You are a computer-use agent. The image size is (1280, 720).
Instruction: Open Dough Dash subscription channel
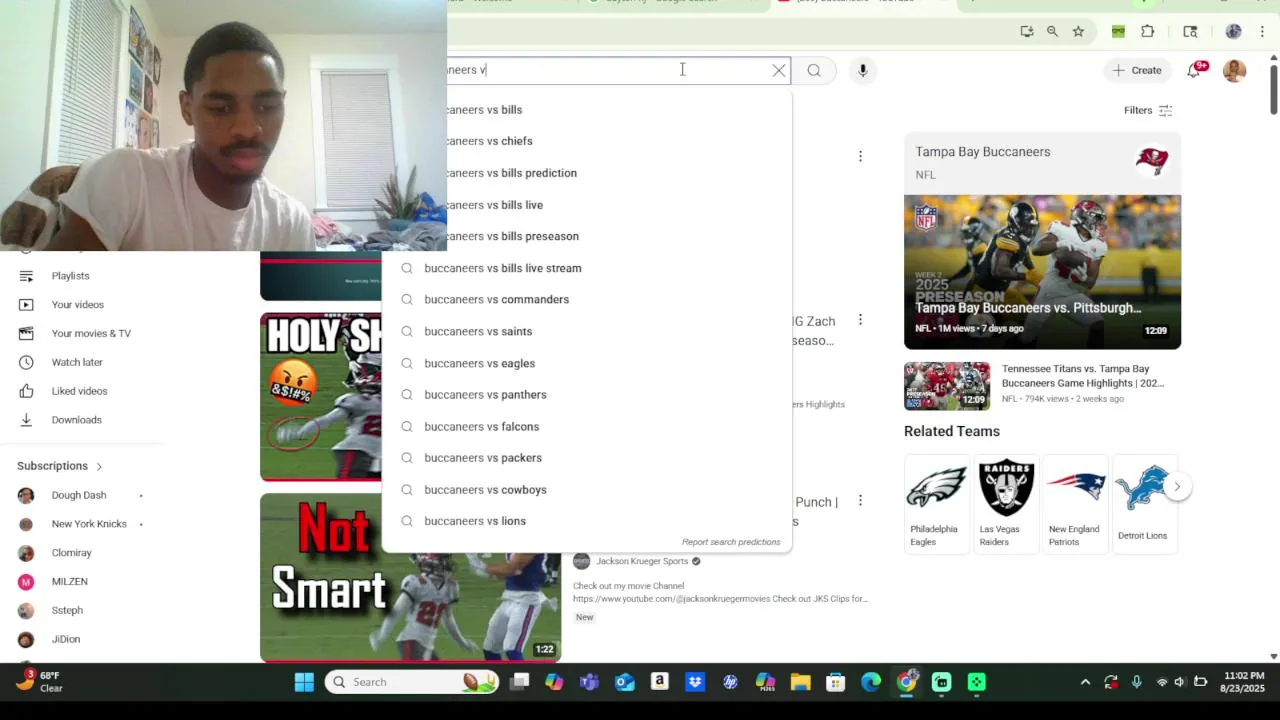coord(80,495)
